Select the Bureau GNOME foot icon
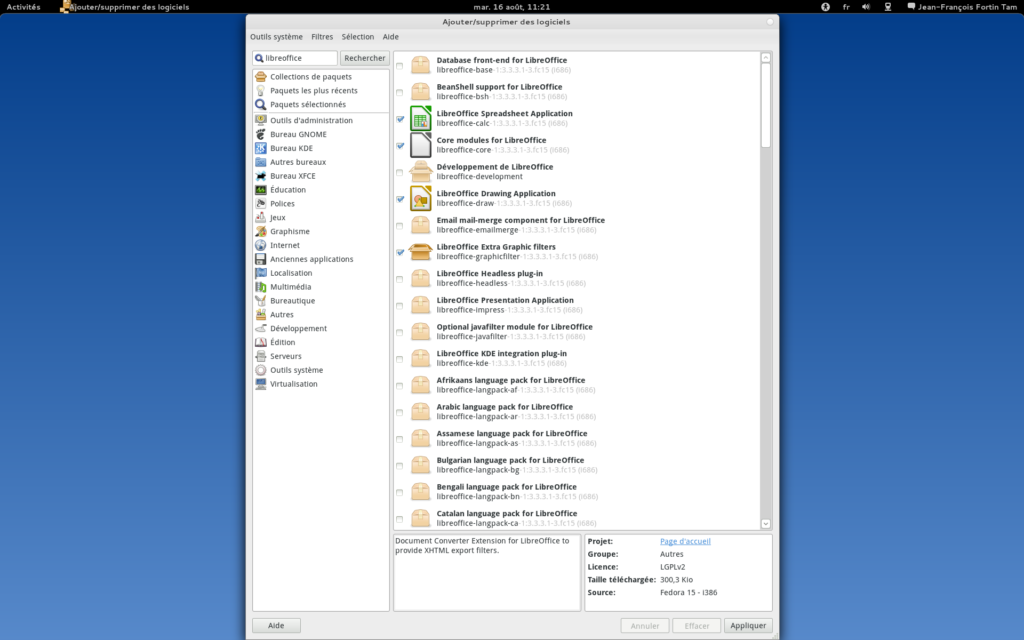1024x640 pixels. coord(261,134)
